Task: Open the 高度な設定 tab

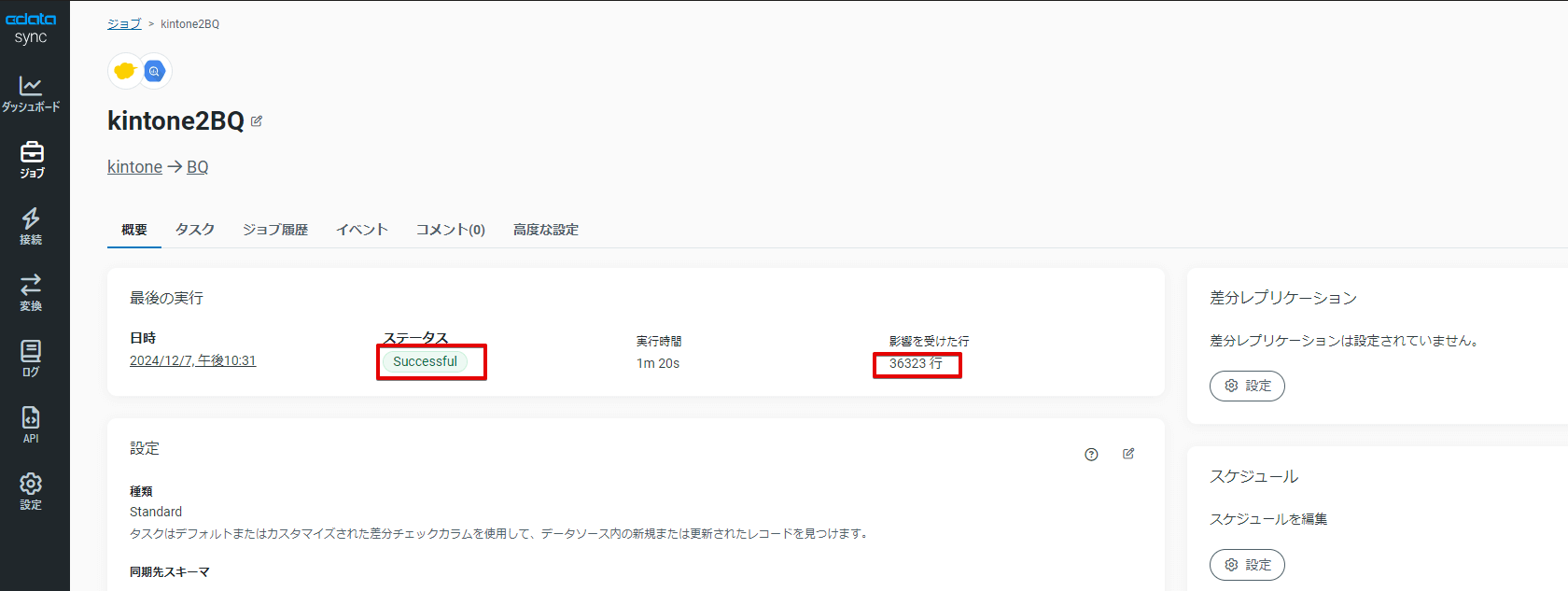Action: 546,230
